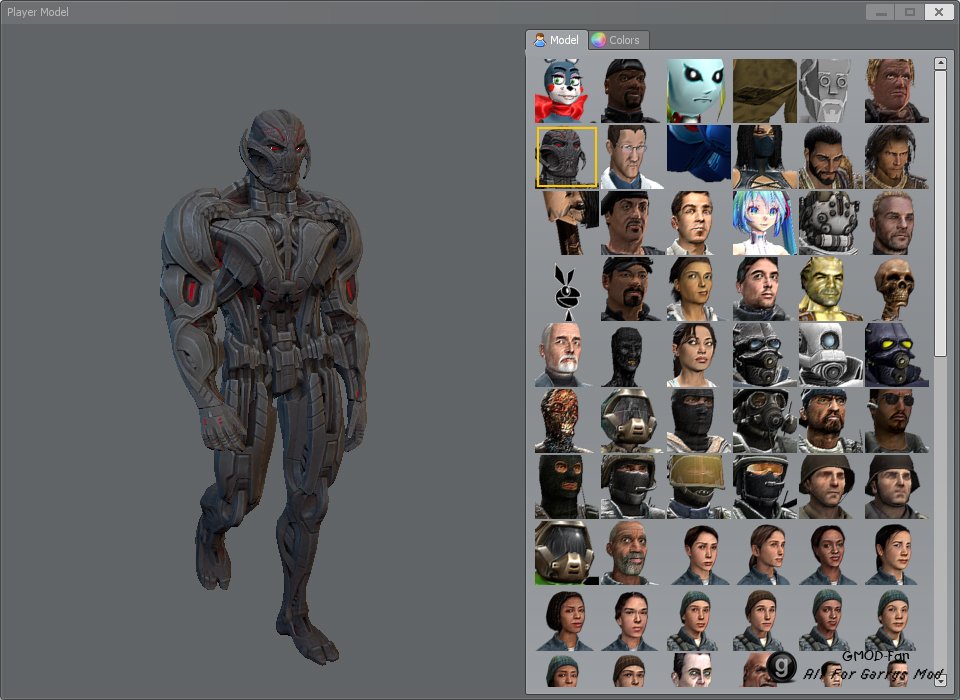Minimize the Player Model window

pos(880,12)
